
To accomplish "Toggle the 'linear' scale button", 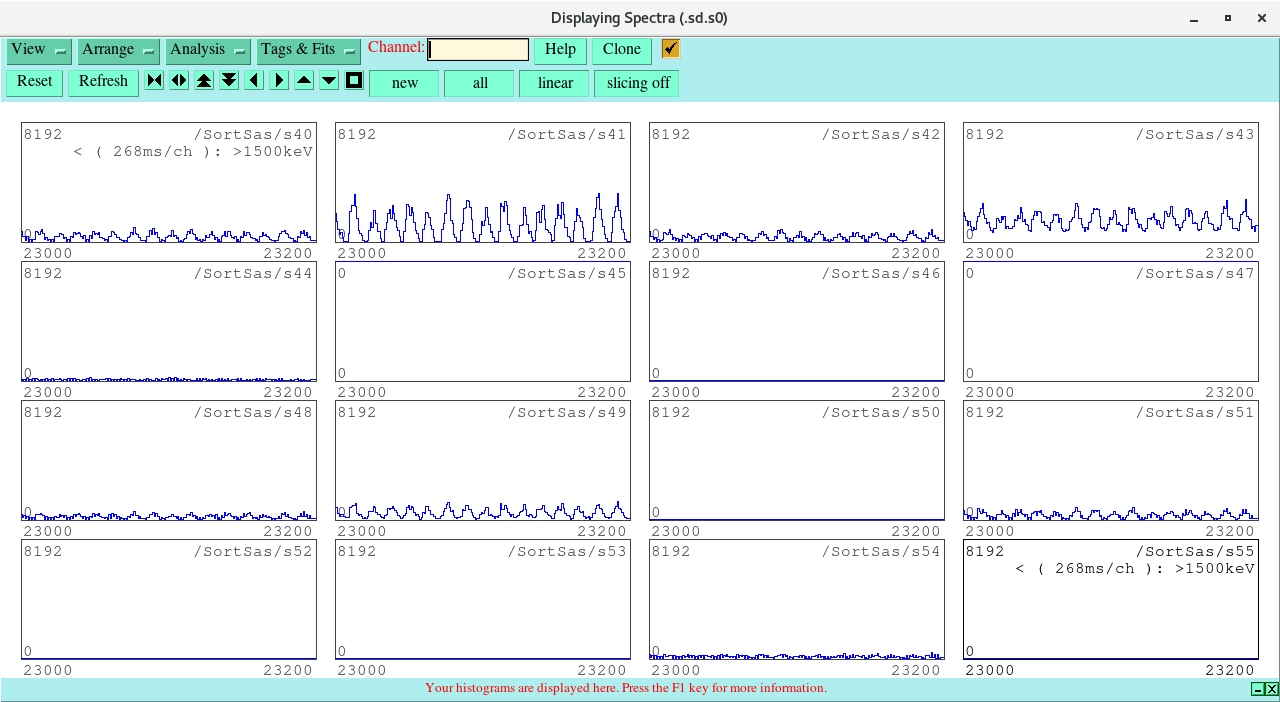I will [x=554, y=83].
